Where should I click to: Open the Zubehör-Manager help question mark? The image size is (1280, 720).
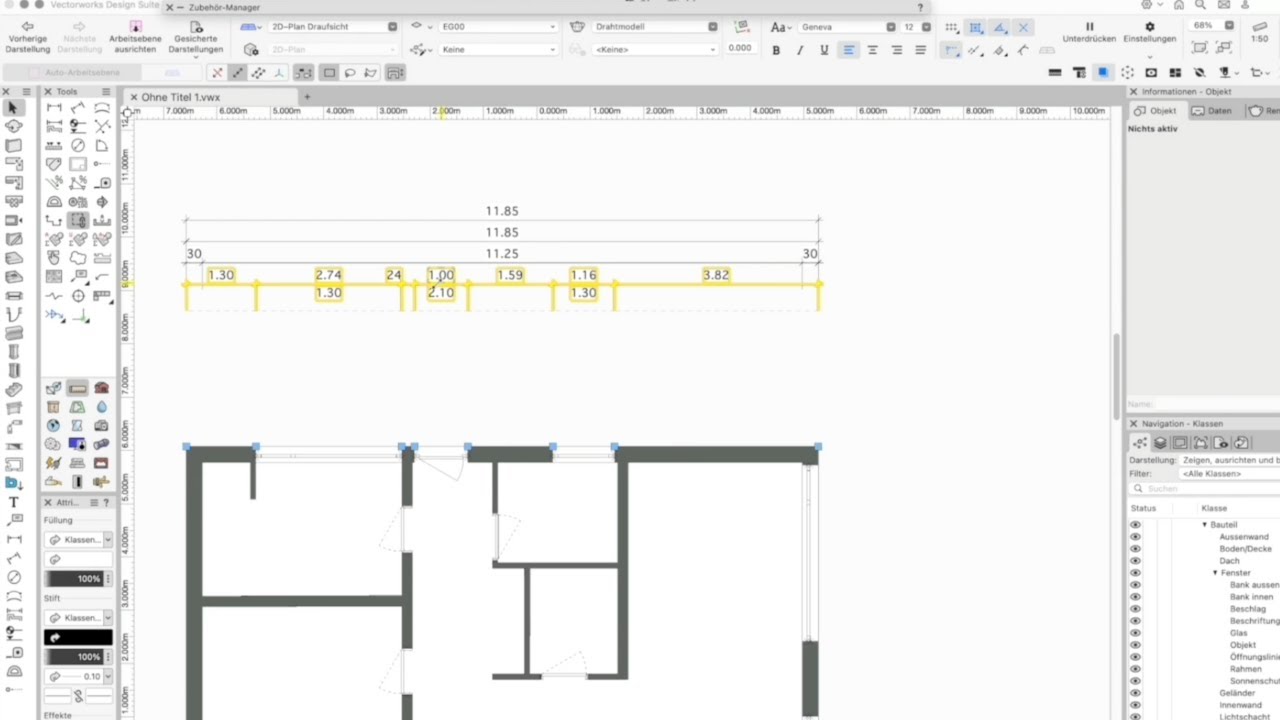tap(920, 7)
